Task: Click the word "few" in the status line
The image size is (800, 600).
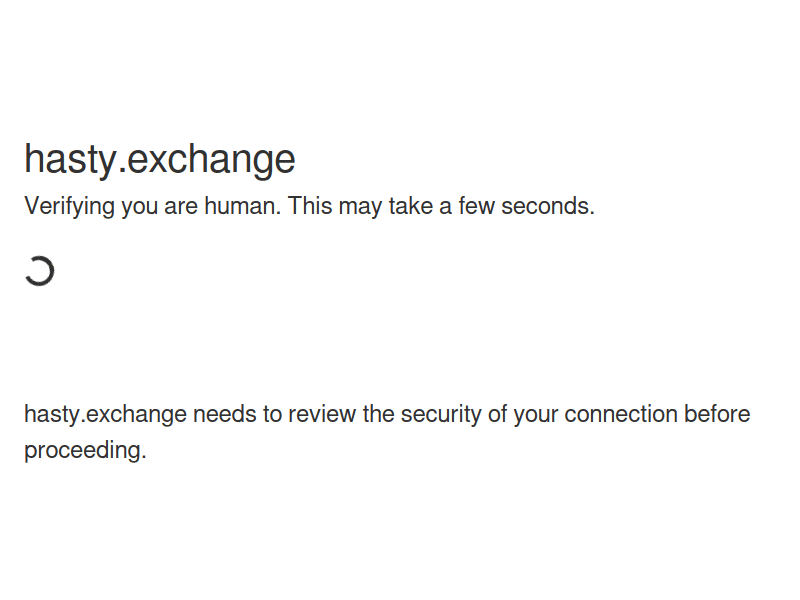Action: (x=477, y=207)
